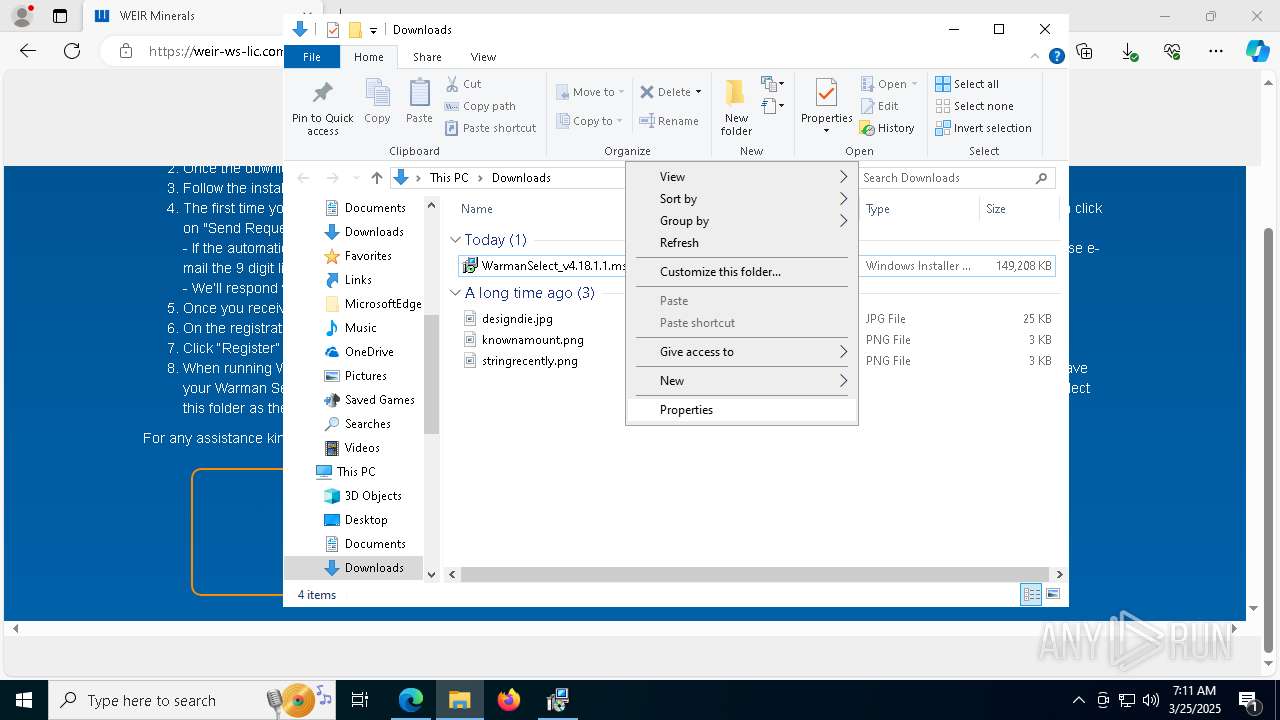
Task: Click the Name column header
Action: point(477,209)
